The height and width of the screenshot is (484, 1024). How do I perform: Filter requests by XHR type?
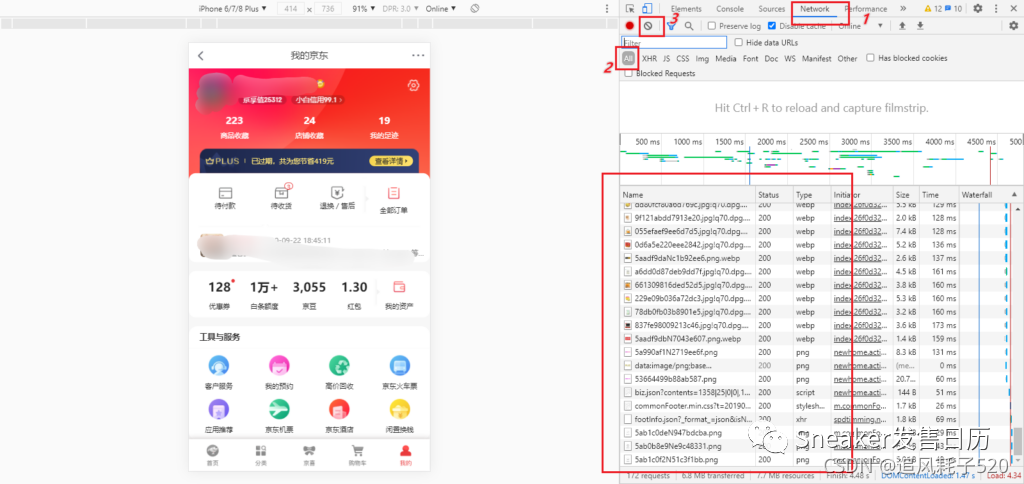click(649, 58)
